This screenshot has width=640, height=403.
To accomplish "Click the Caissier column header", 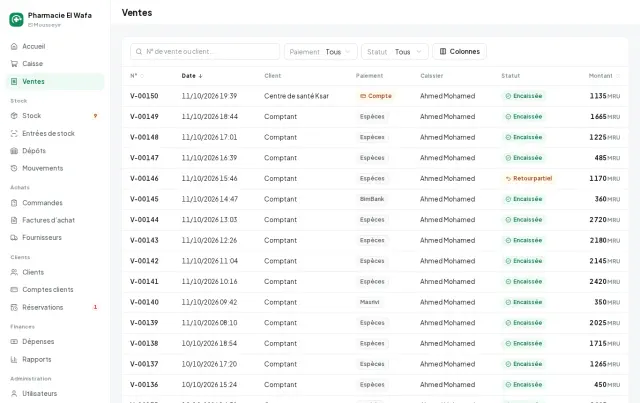I will (x=431, y=76).
